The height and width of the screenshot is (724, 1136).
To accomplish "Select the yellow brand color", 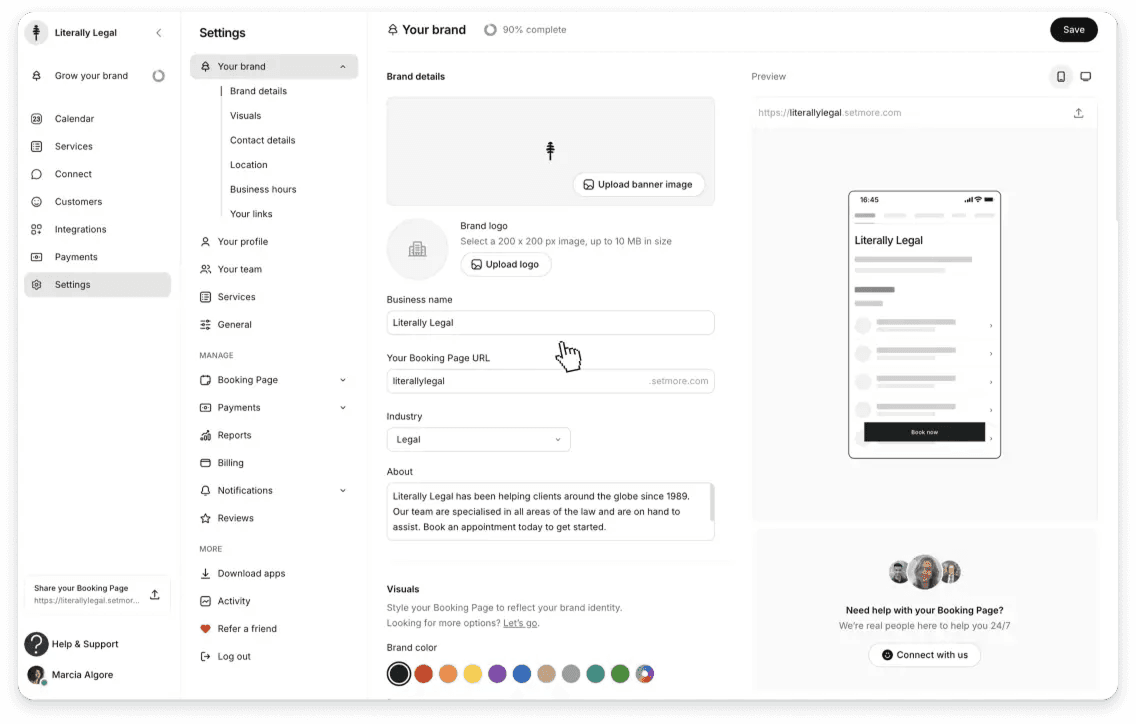I will click(x=472, y=674).
